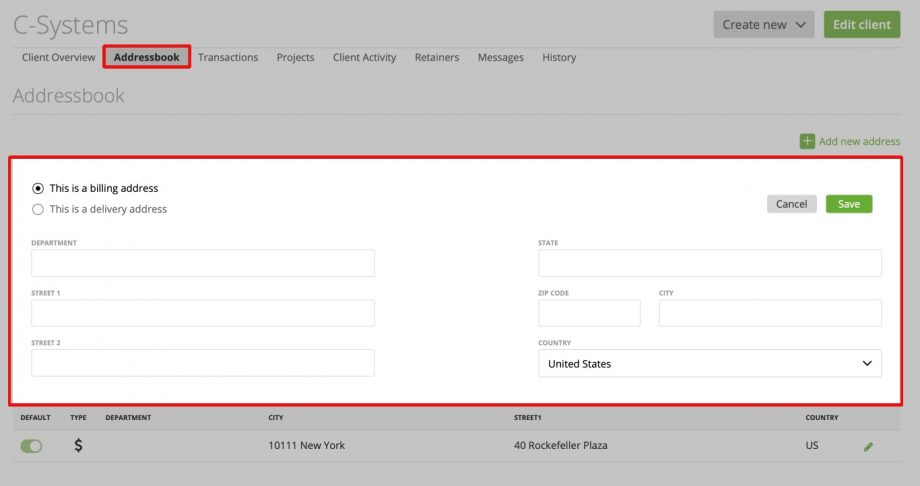Click the '40 Rockefeller Plaza' street cell

coord(560,446)
